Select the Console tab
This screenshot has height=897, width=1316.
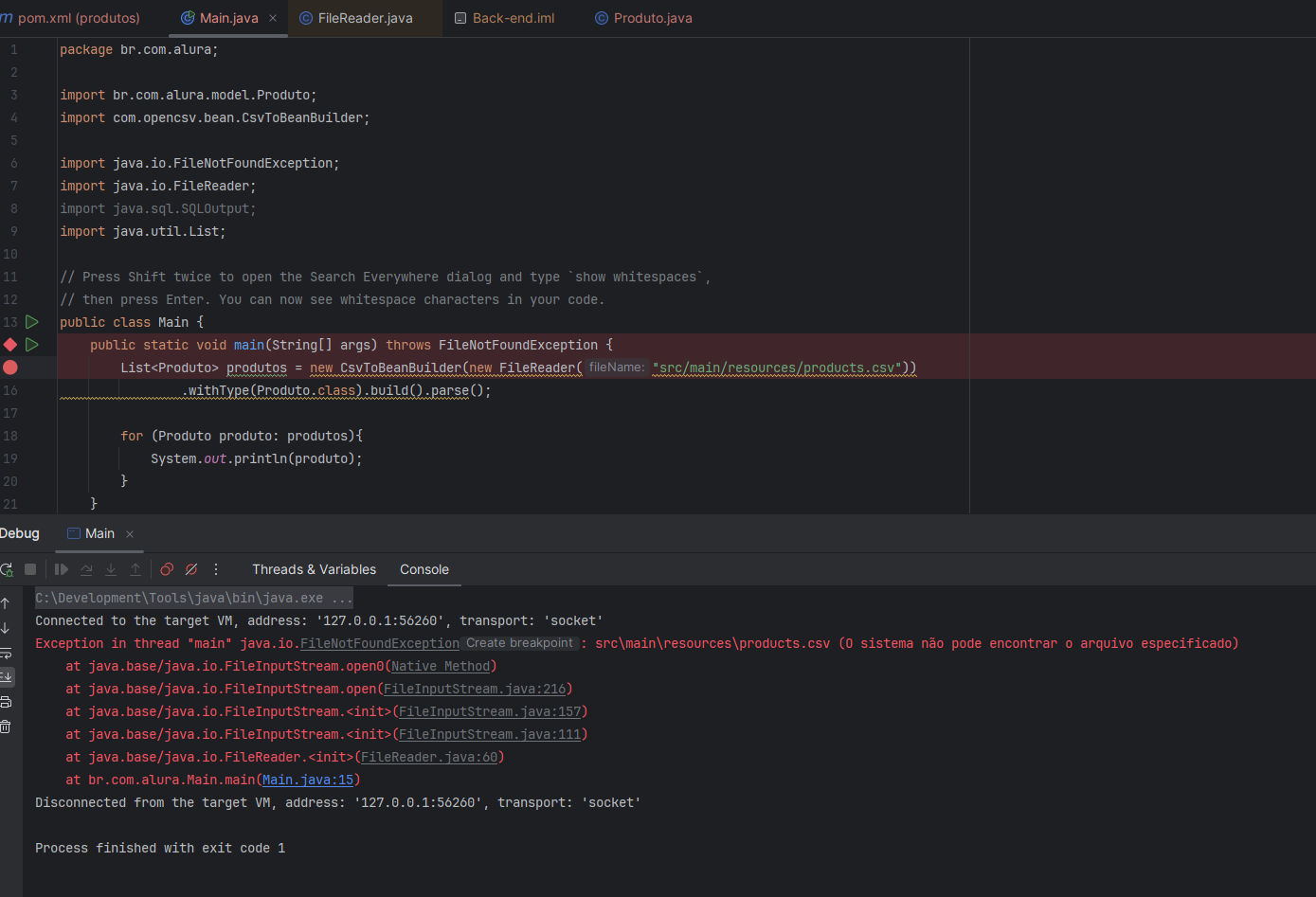click(424, 569)
